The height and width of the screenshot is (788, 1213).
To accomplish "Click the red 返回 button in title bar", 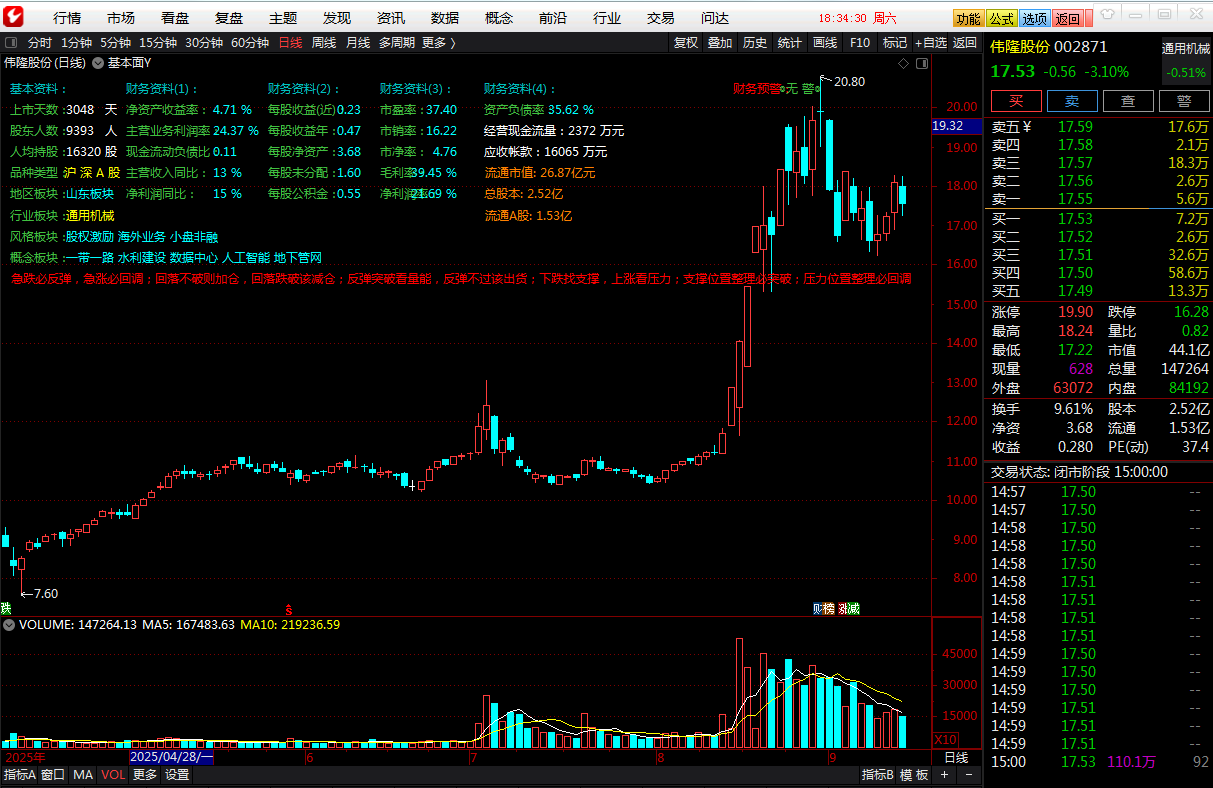I will coord(1068,18).
